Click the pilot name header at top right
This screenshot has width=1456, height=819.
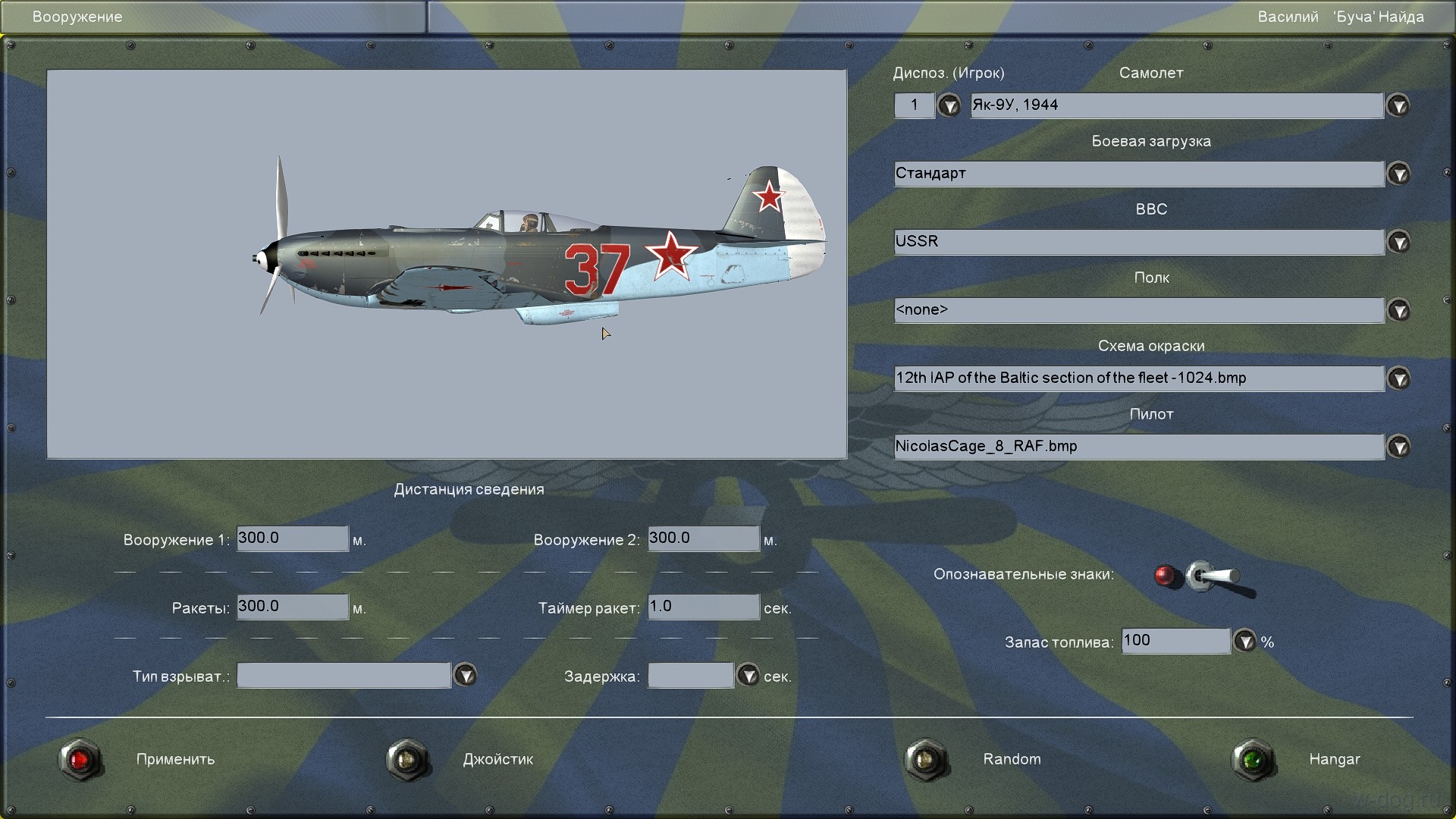1340,17
